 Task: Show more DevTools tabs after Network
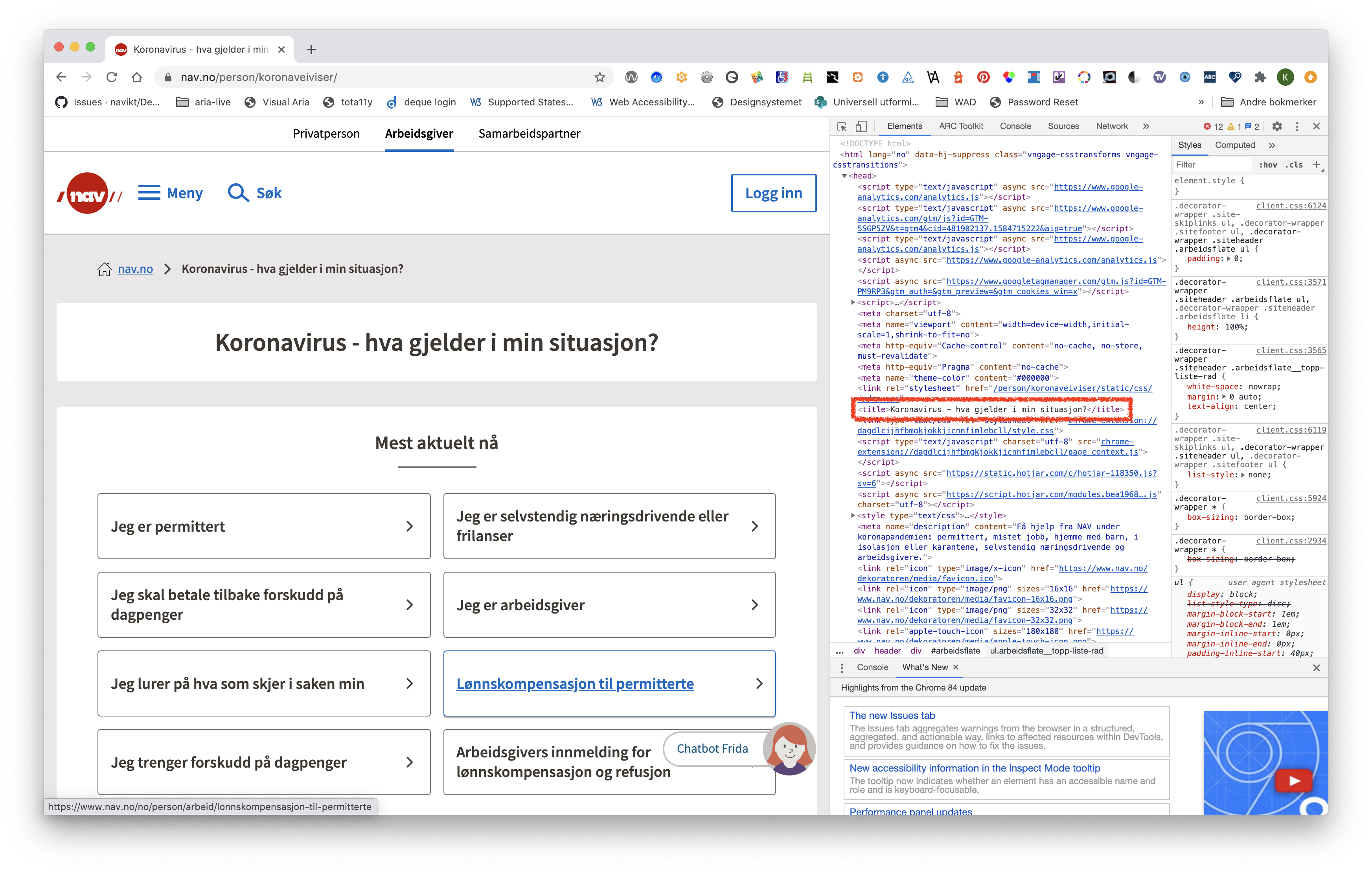click(x=1146, y=127)
